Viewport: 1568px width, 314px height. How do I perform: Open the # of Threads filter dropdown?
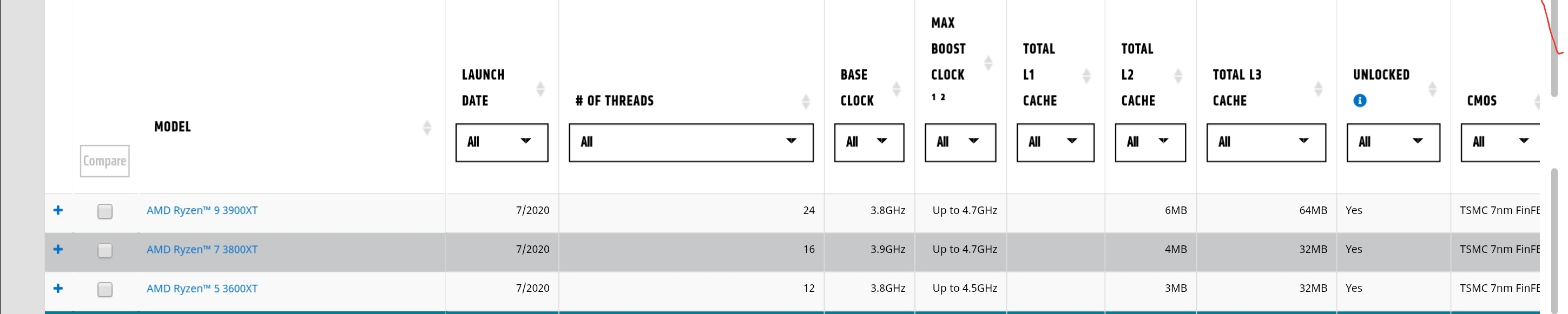pos(691,142)
